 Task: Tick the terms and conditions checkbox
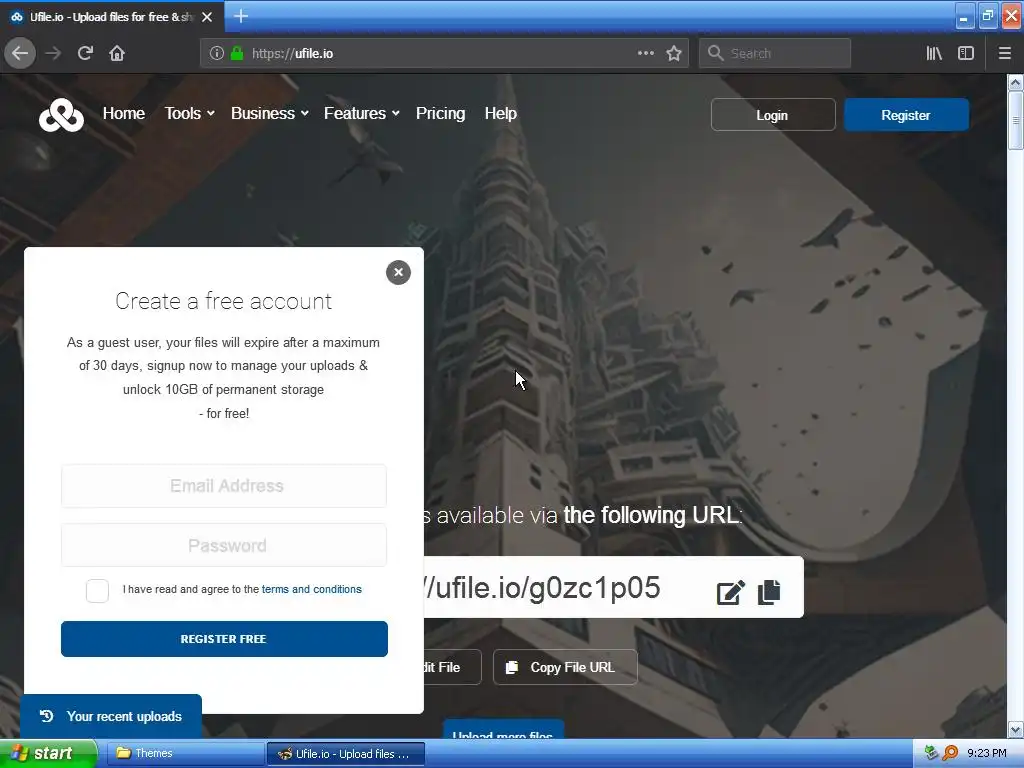[97, 590]
